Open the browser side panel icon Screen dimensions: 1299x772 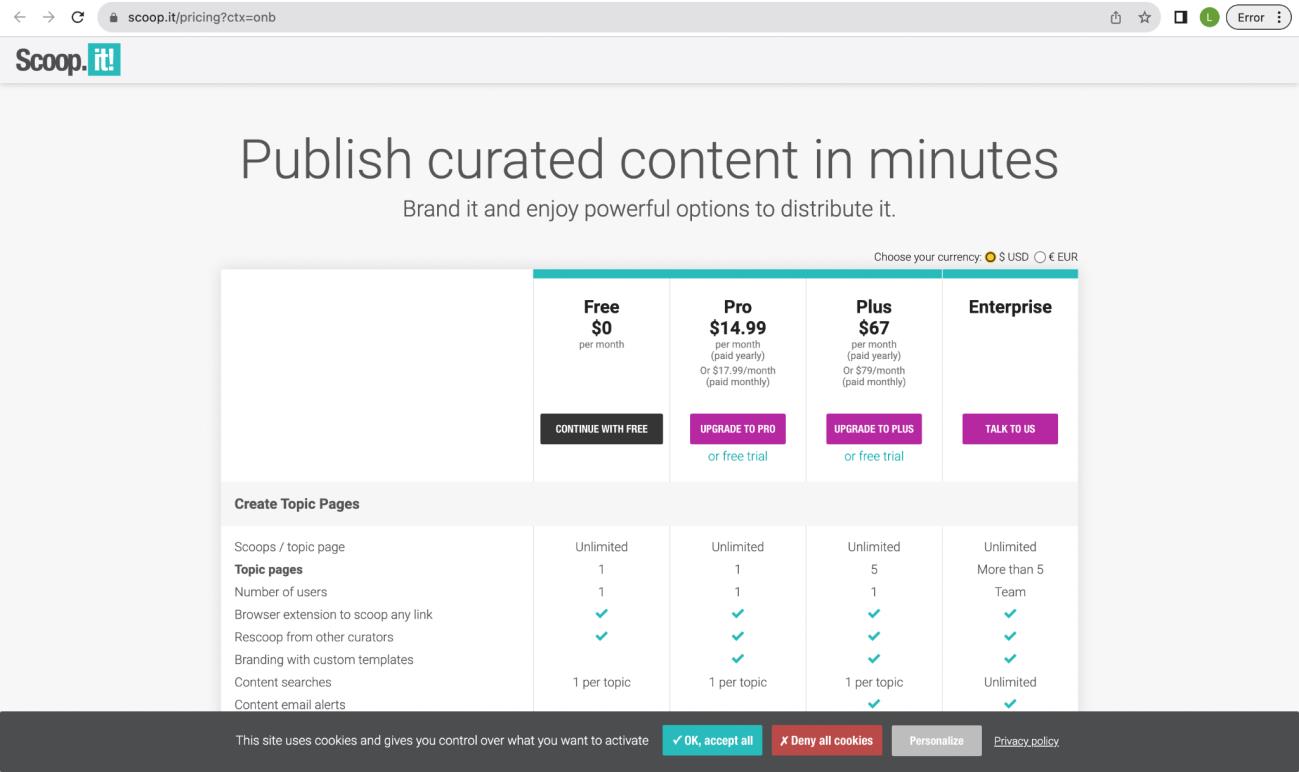(1180, 17)
